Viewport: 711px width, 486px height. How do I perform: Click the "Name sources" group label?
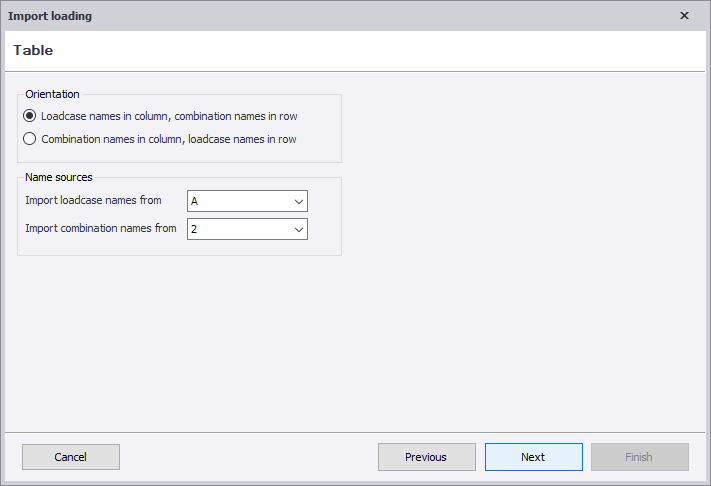click(59, 177)
